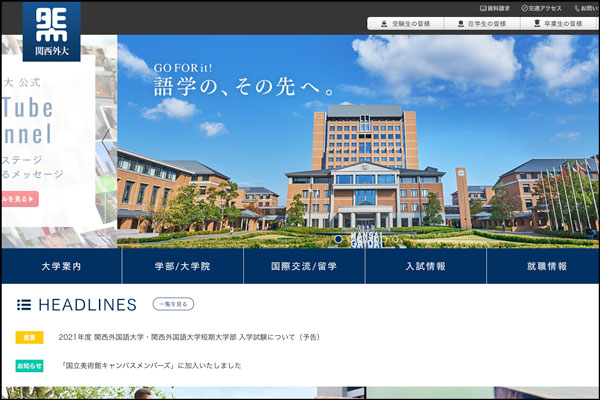This screenshot has width=600, height=400.
Task: Open the 2021年度 入学試験について headline
Action: pos(189,338)
